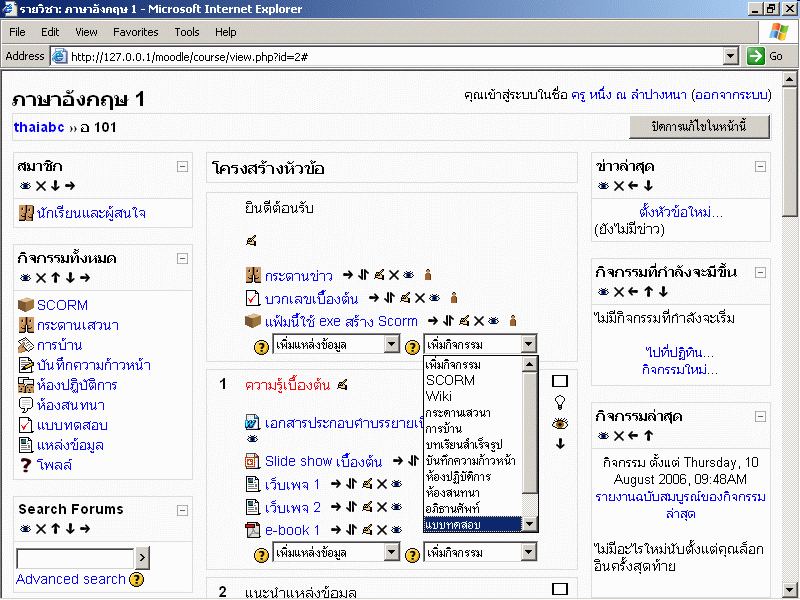Click the Search Forums text input field
Viewport: 800px width, 600px height.
[x=75, y=557]
